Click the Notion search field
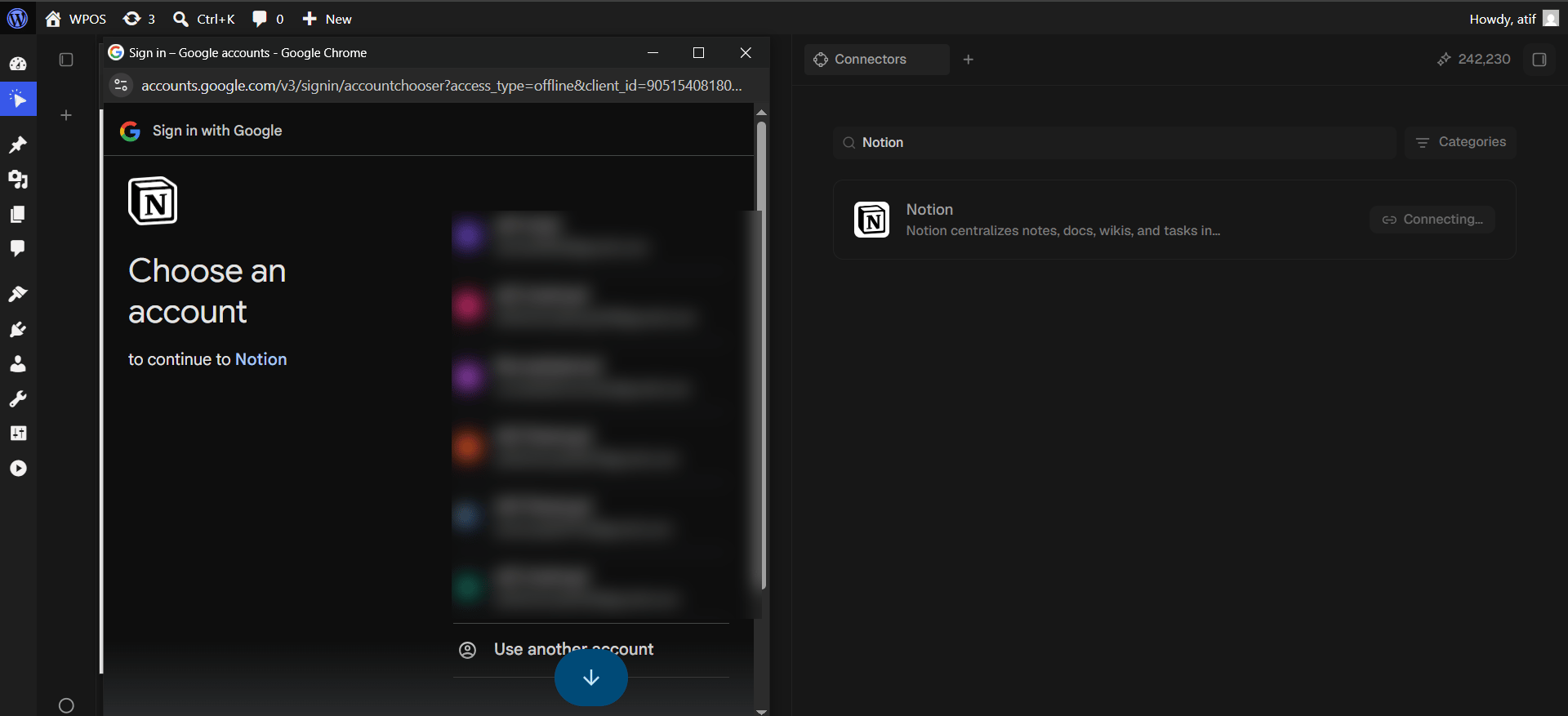The width and height of the screenshot is (1568, 716). point(1115,142)
